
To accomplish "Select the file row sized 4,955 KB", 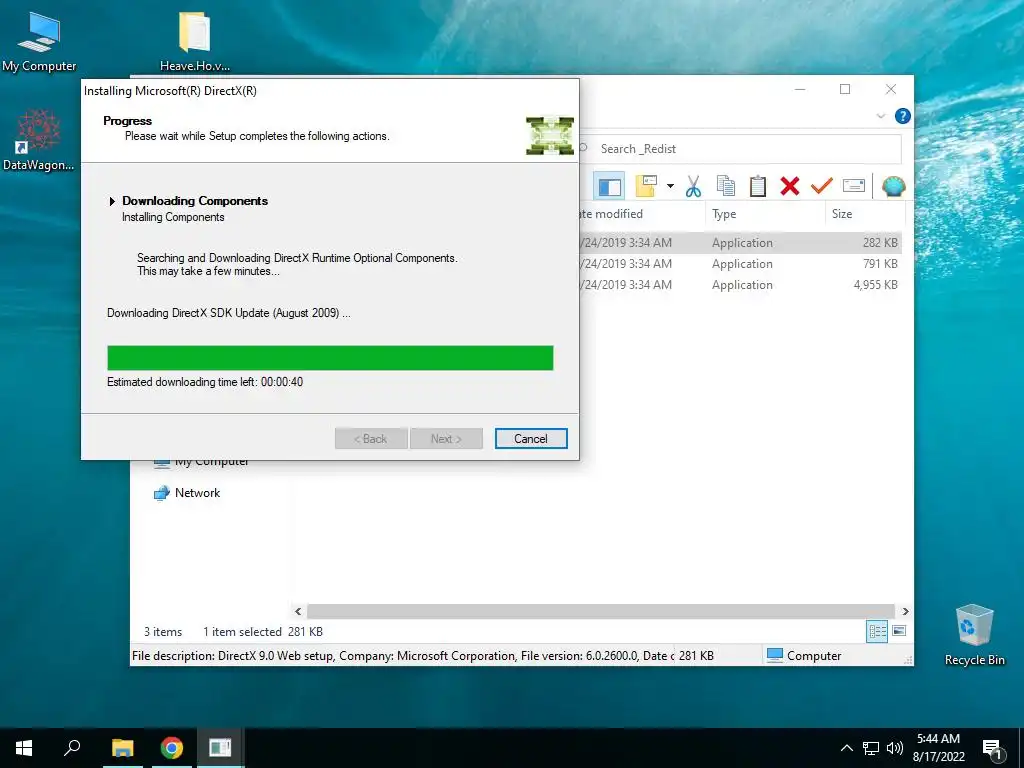I will coord(741,285).
